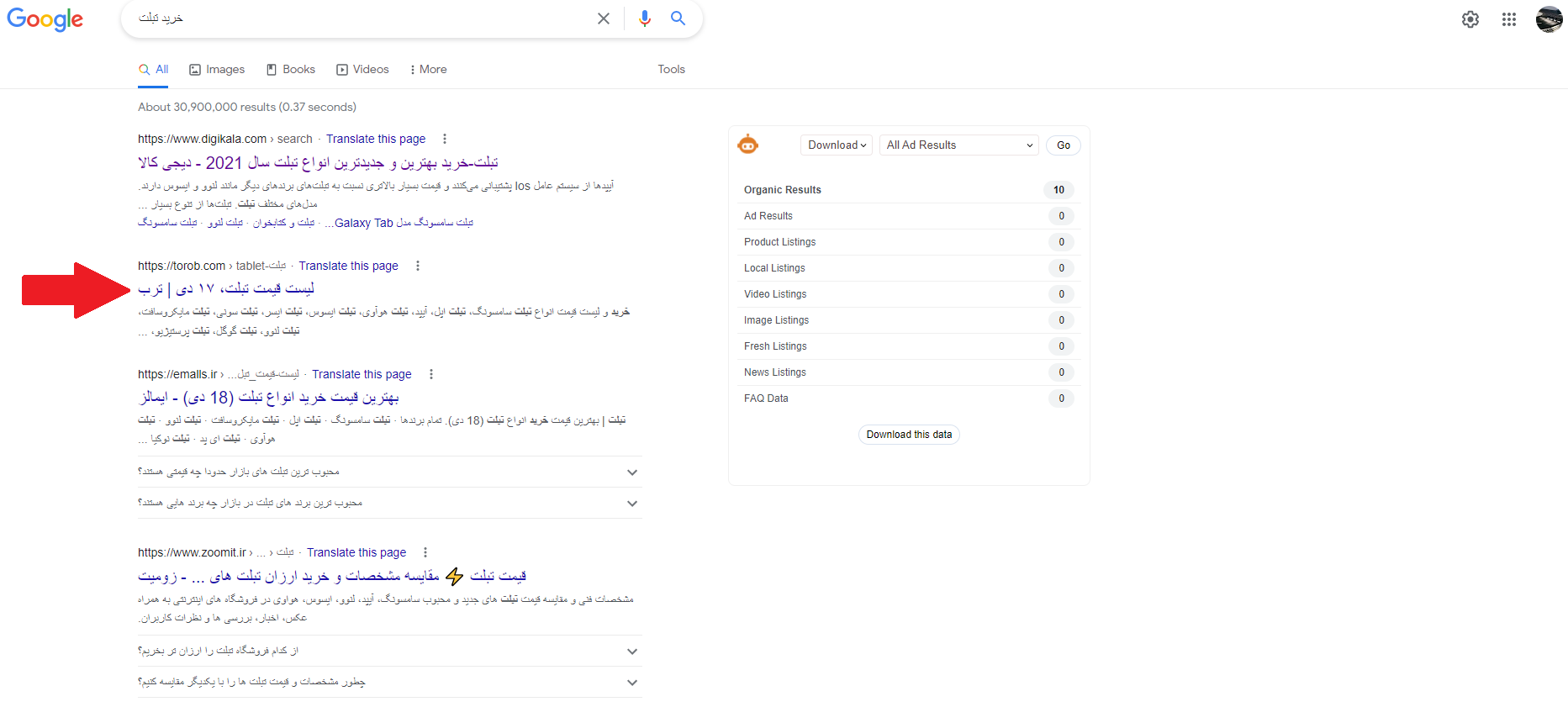Click Translate this page for emalls.ir
The height and width of the screenshot is (707, 1568).
coord(362,374)
